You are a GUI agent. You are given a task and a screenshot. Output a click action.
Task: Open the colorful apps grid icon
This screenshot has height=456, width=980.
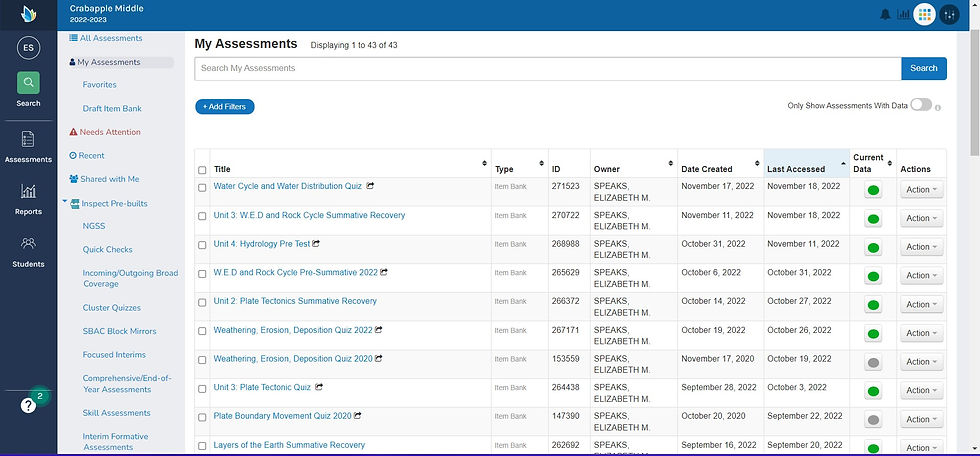[x=925, y=14]
